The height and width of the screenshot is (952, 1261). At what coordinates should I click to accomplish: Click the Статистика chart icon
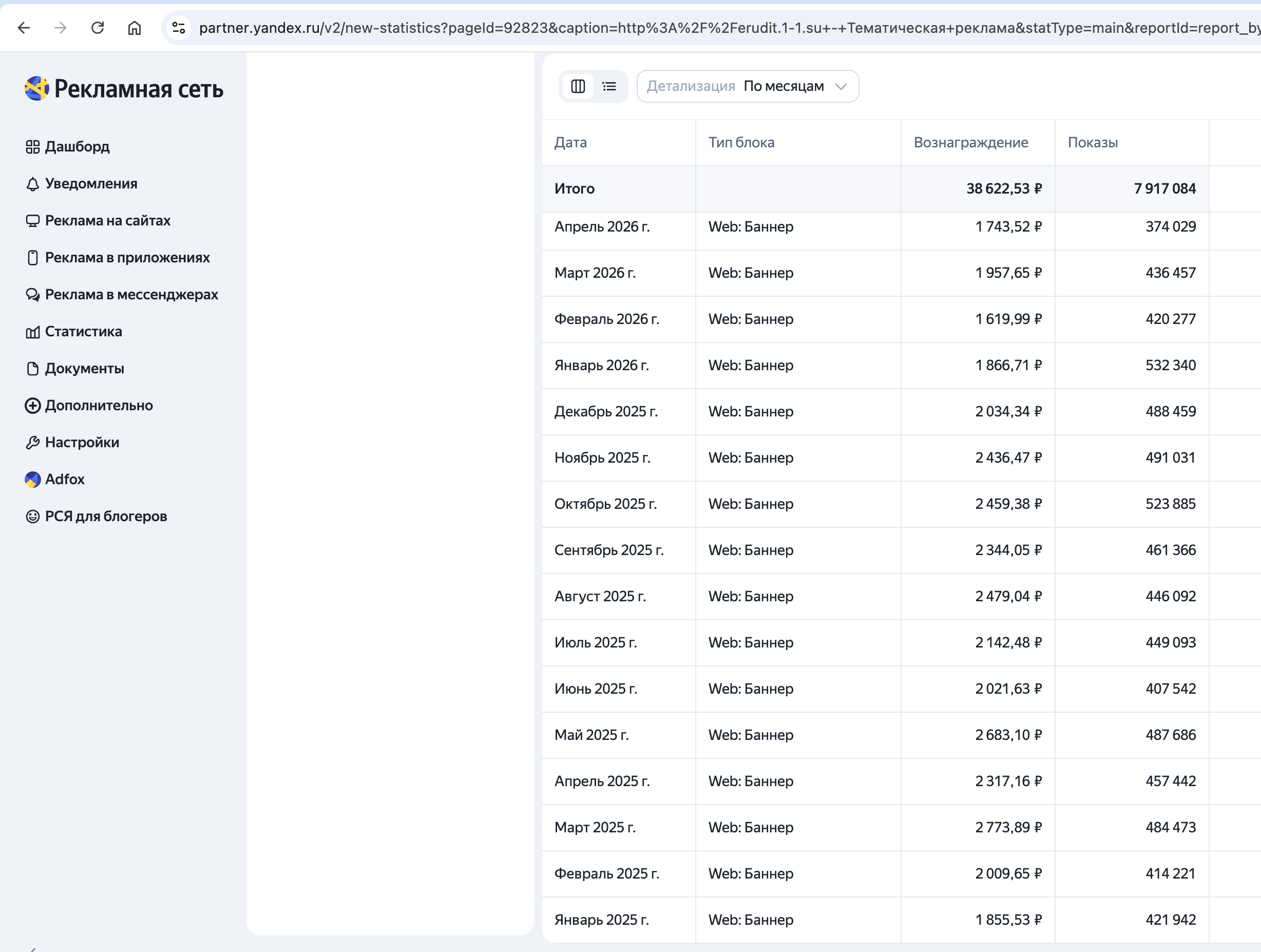tap(32, 332)
